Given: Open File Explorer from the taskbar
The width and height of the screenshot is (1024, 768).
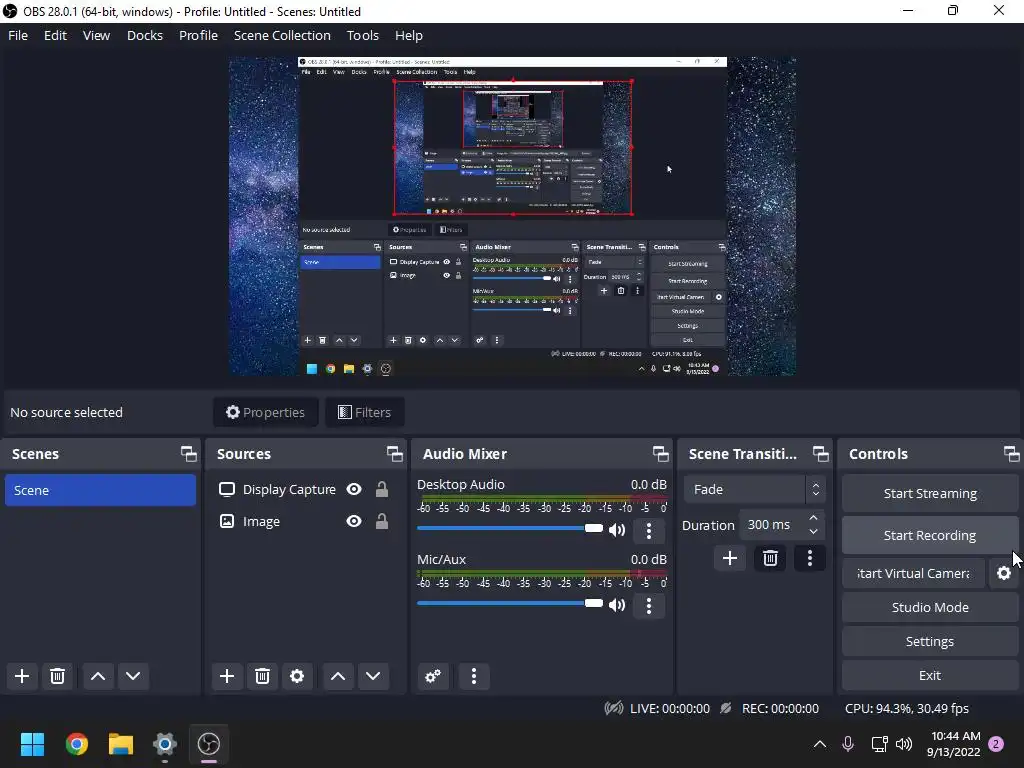Looking at the screenshot, I should 121,744.
